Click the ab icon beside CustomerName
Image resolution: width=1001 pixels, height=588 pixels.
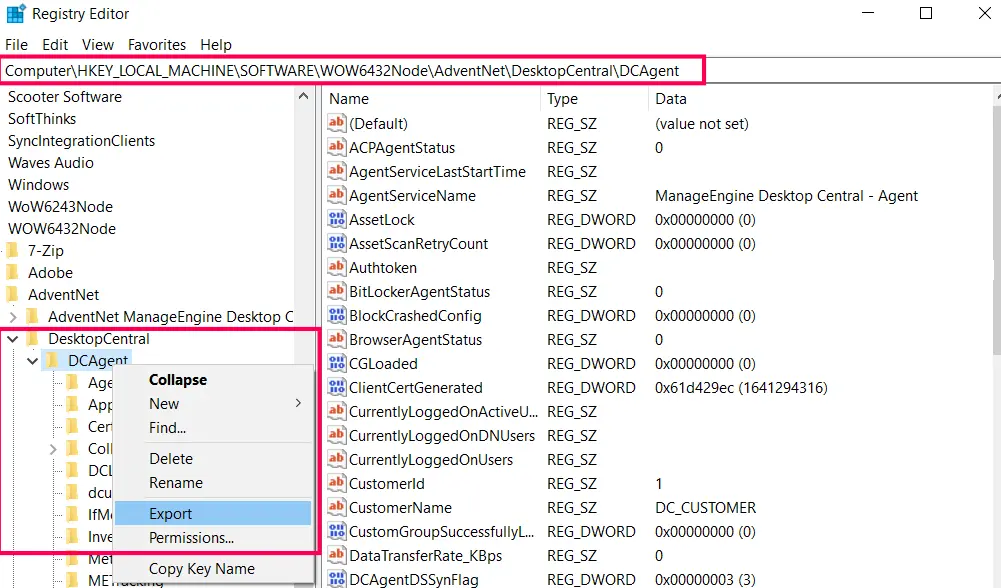point(336,508)
